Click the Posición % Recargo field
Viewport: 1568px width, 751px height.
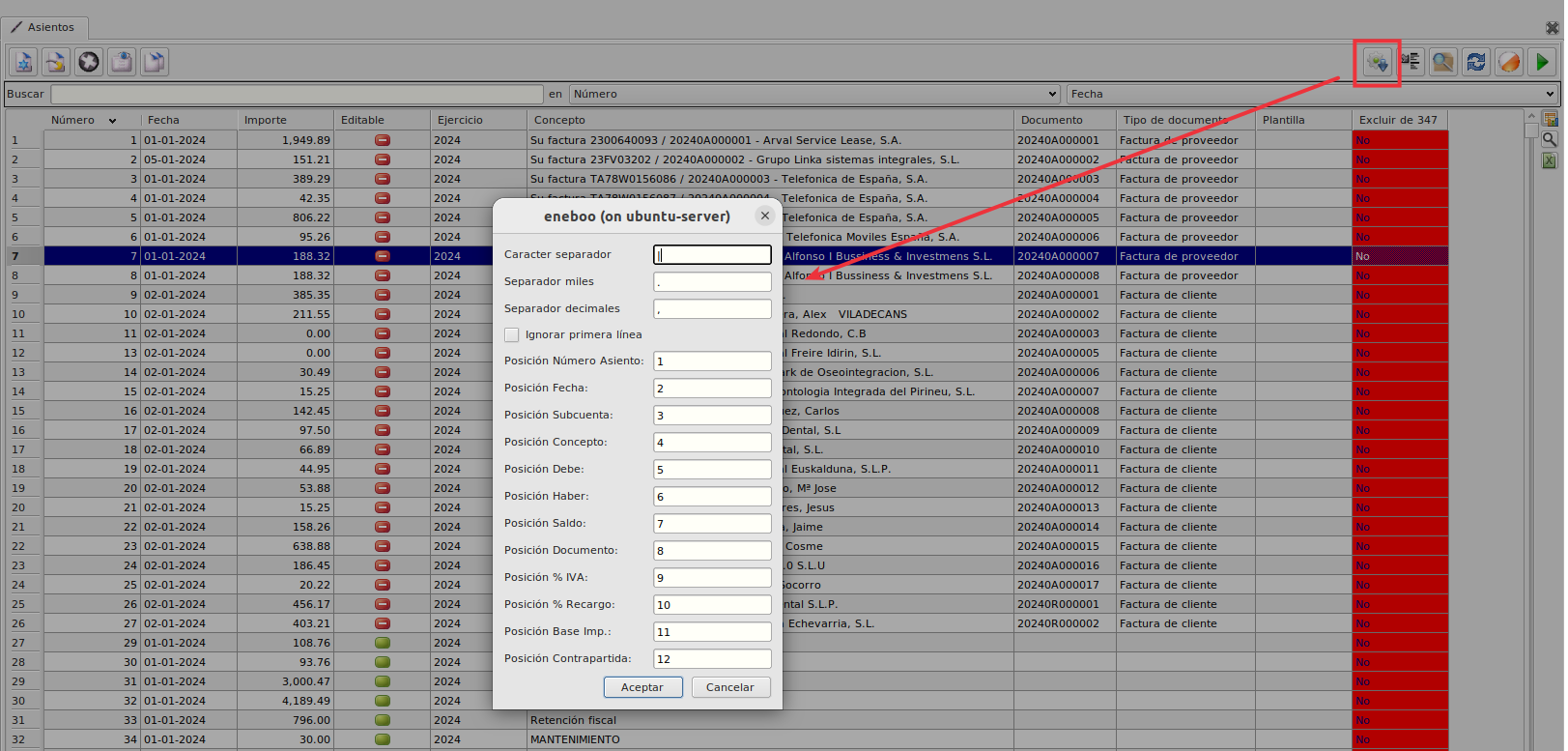click(x=712, y=604)
